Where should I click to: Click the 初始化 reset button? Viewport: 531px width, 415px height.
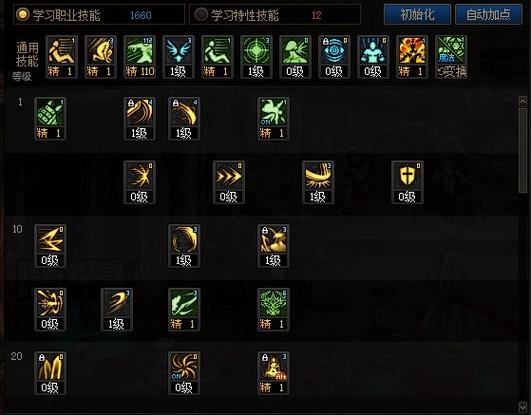tap(417, 15)
